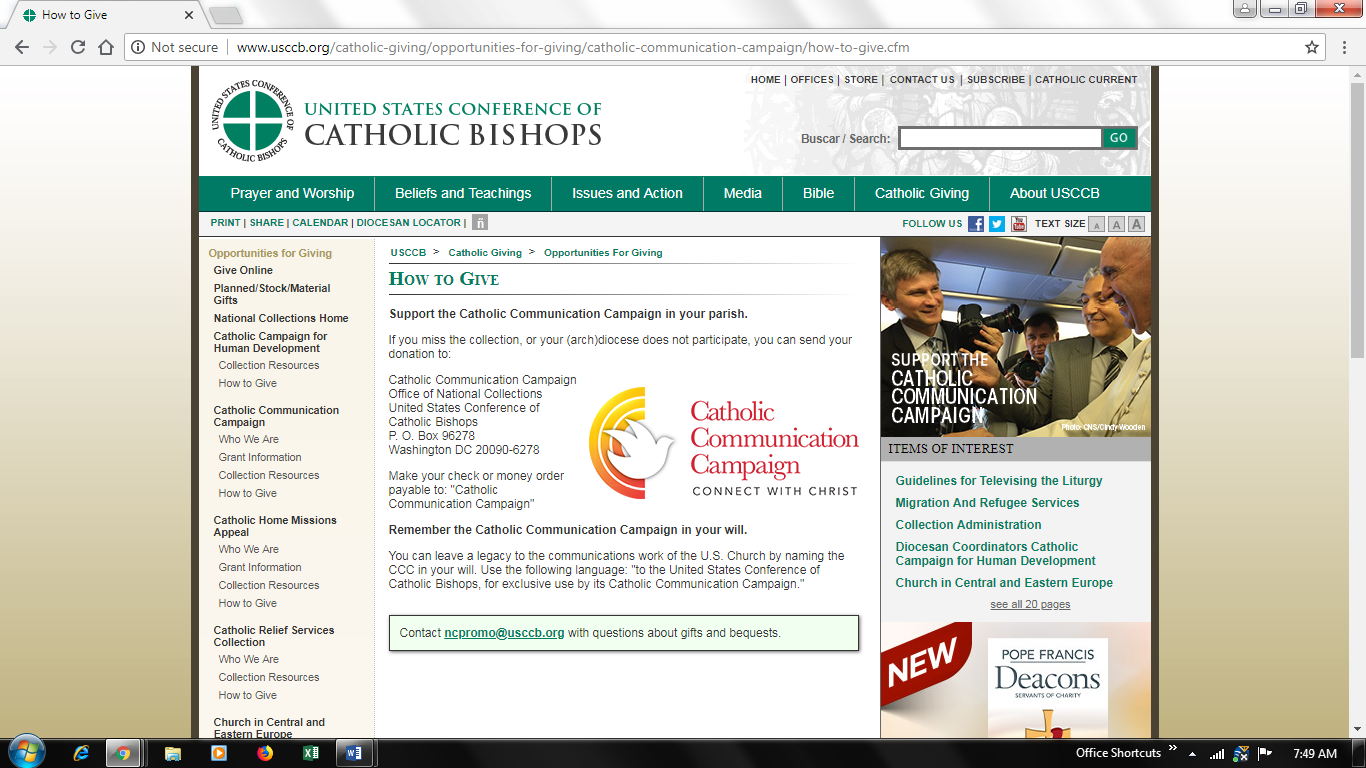Set text size to largest A
Screen dimensions: 1366x768
pos(1136,224)
